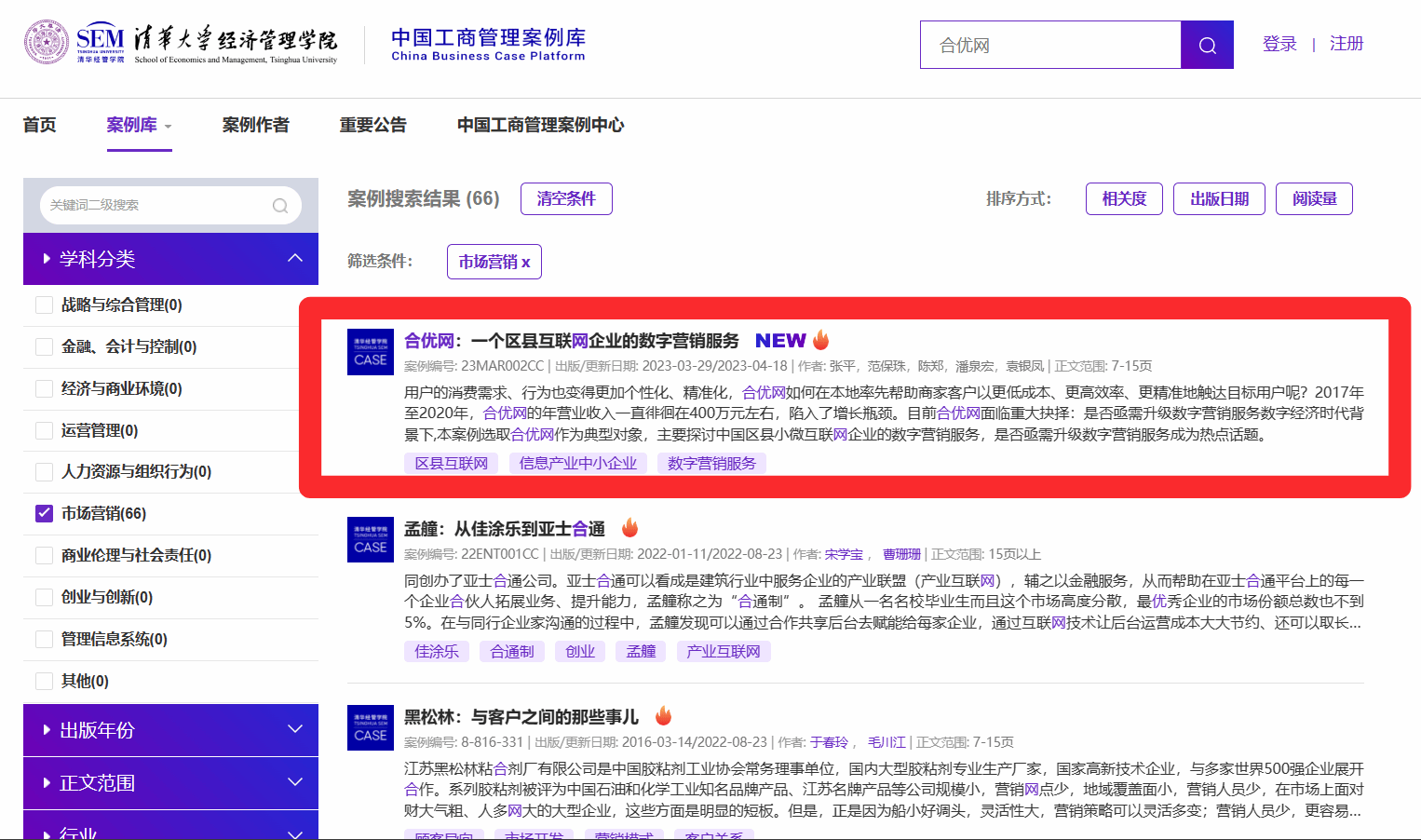Sort results by 出版日期
The width and height of the screenshot is (1421, 840).
tap(1218, 198)
